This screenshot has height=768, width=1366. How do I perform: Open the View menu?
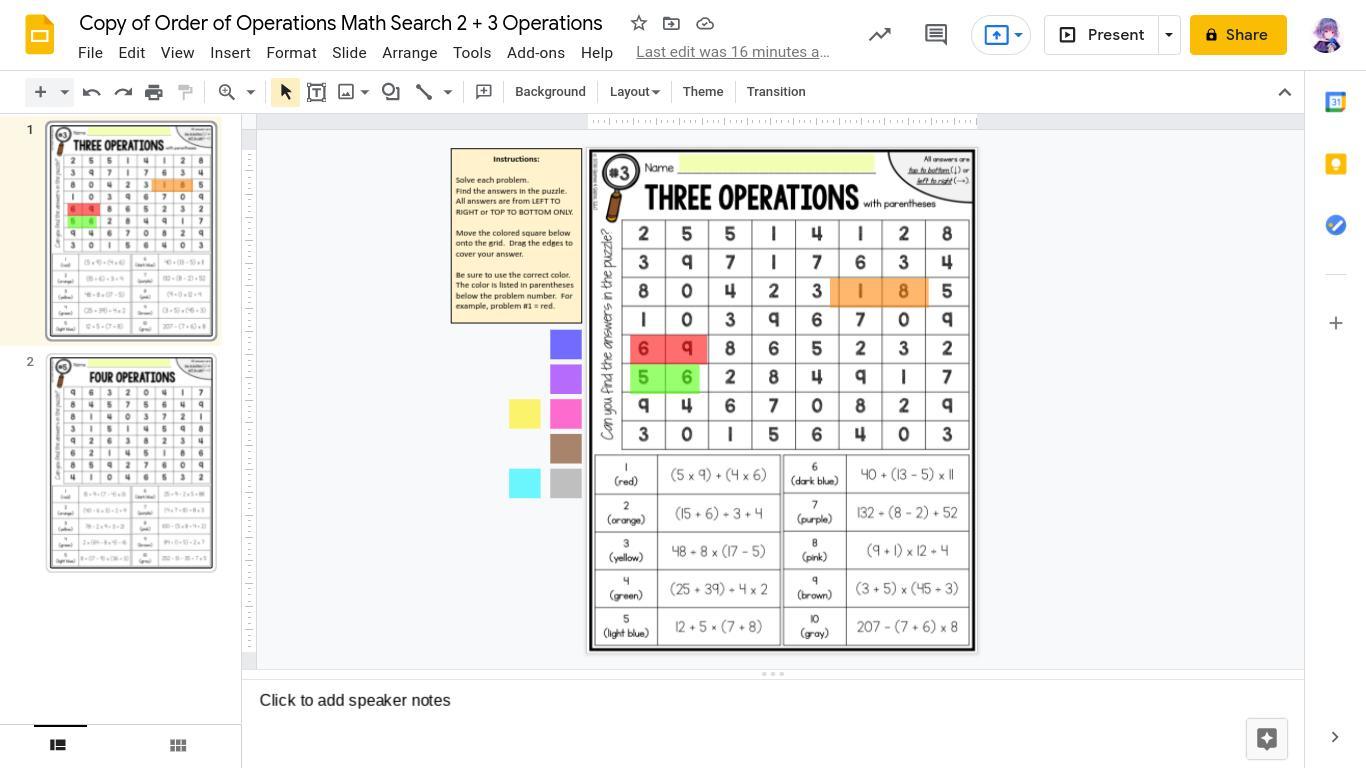tap(177, 53)
